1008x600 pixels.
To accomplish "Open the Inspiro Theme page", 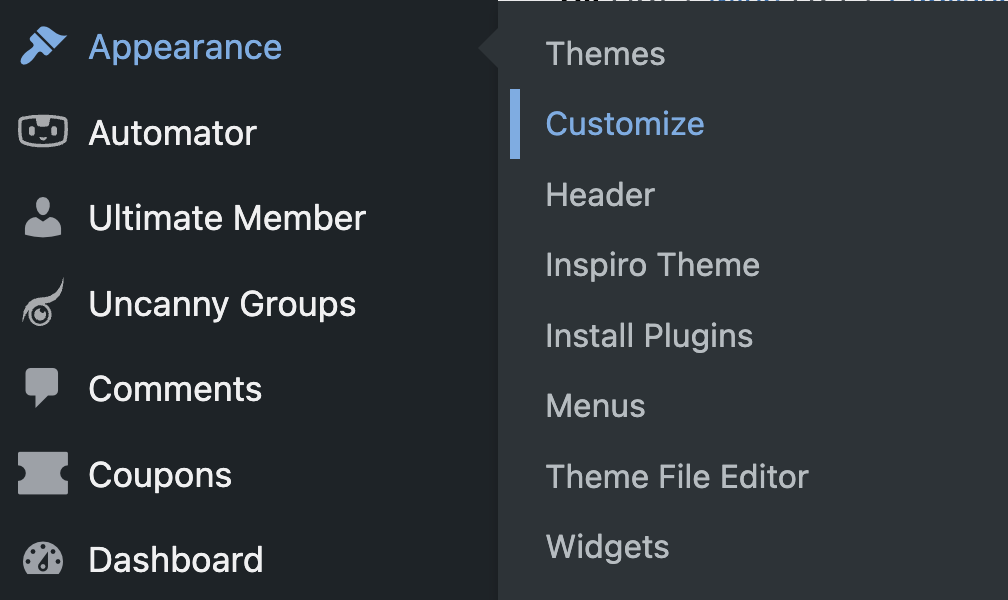I will click(x=652, y=264).
